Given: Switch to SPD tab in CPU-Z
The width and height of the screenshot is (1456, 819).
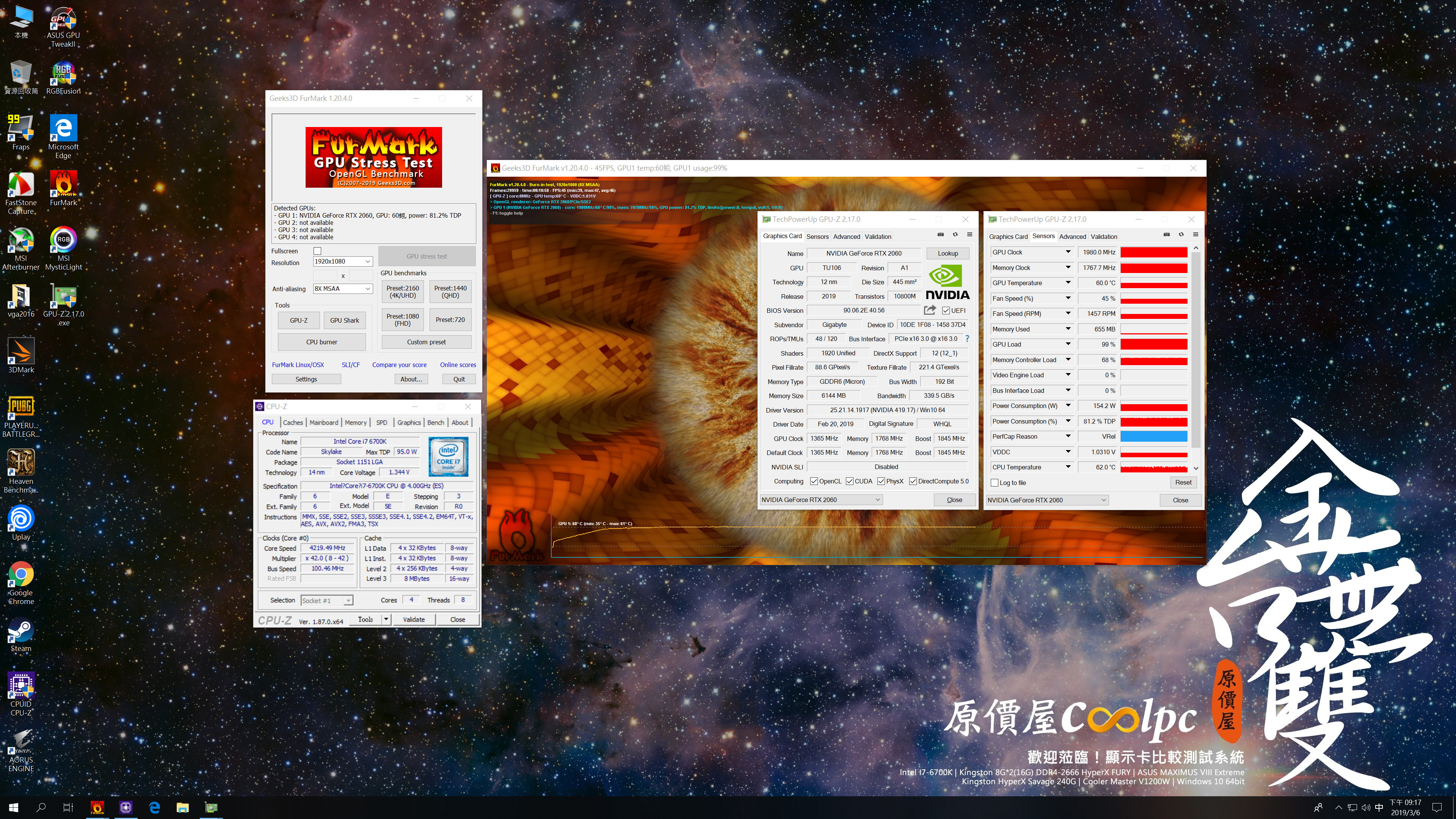Looking at the screenshot, I should coord(382,422).
